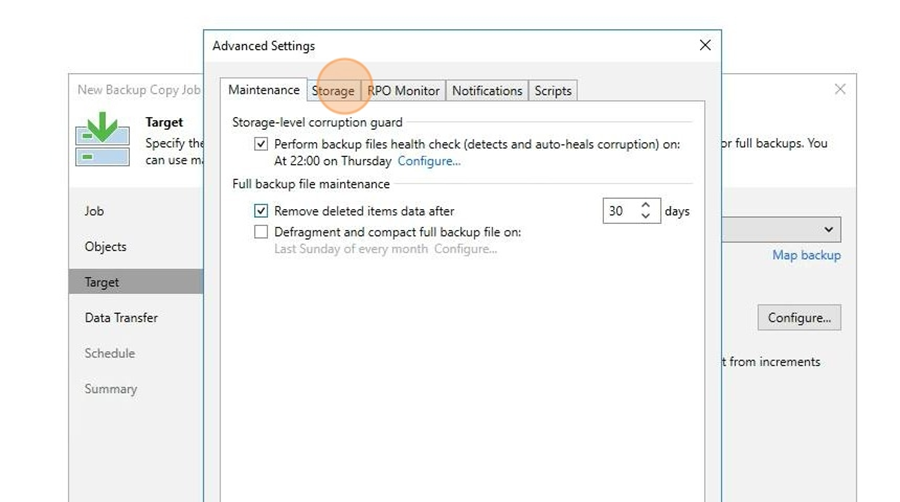Click the 'Storage-level corruption guard' heading
This screenshot has height=502, width=900.
pos(317,122)
